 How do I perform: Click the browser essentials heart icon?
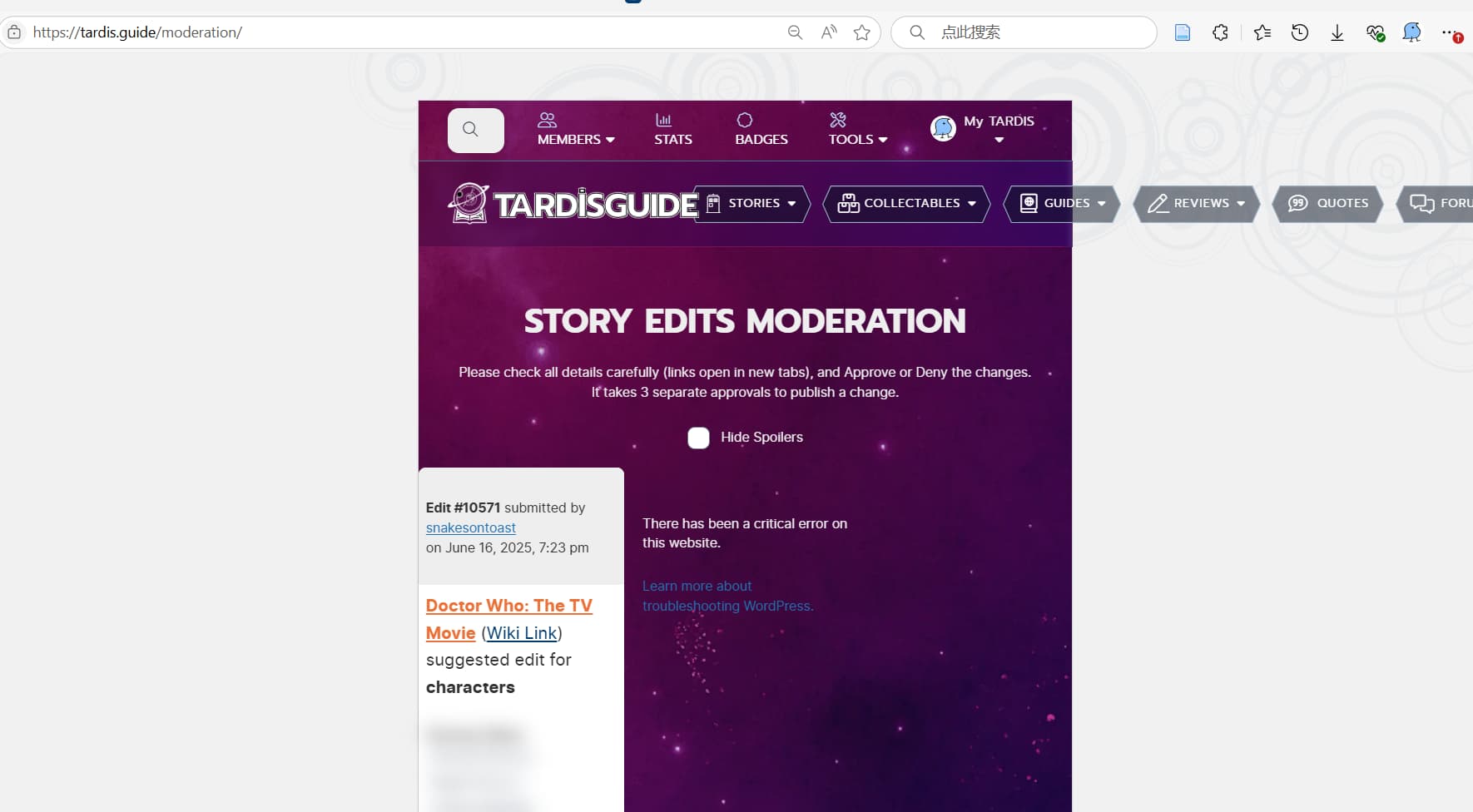coord(1375,32)
